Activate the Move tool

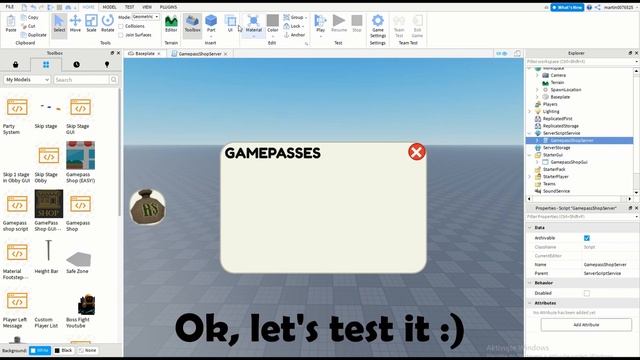pyautogui.click(x=75, y=24)
